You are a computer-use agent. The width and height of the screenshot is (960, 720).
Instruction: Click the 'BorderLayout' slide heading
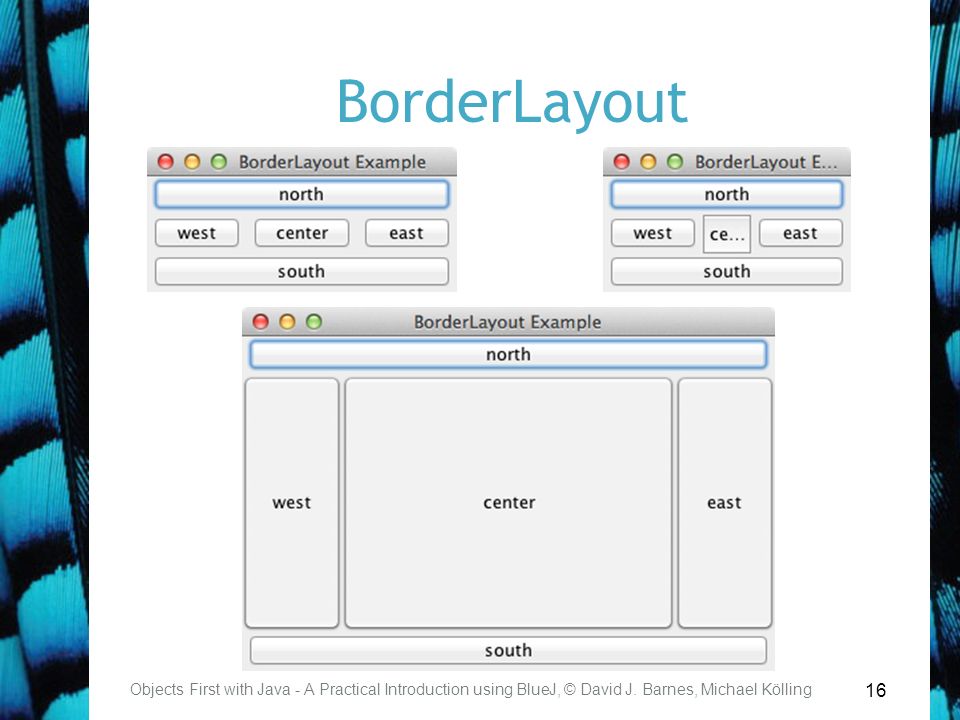[512, 103]
